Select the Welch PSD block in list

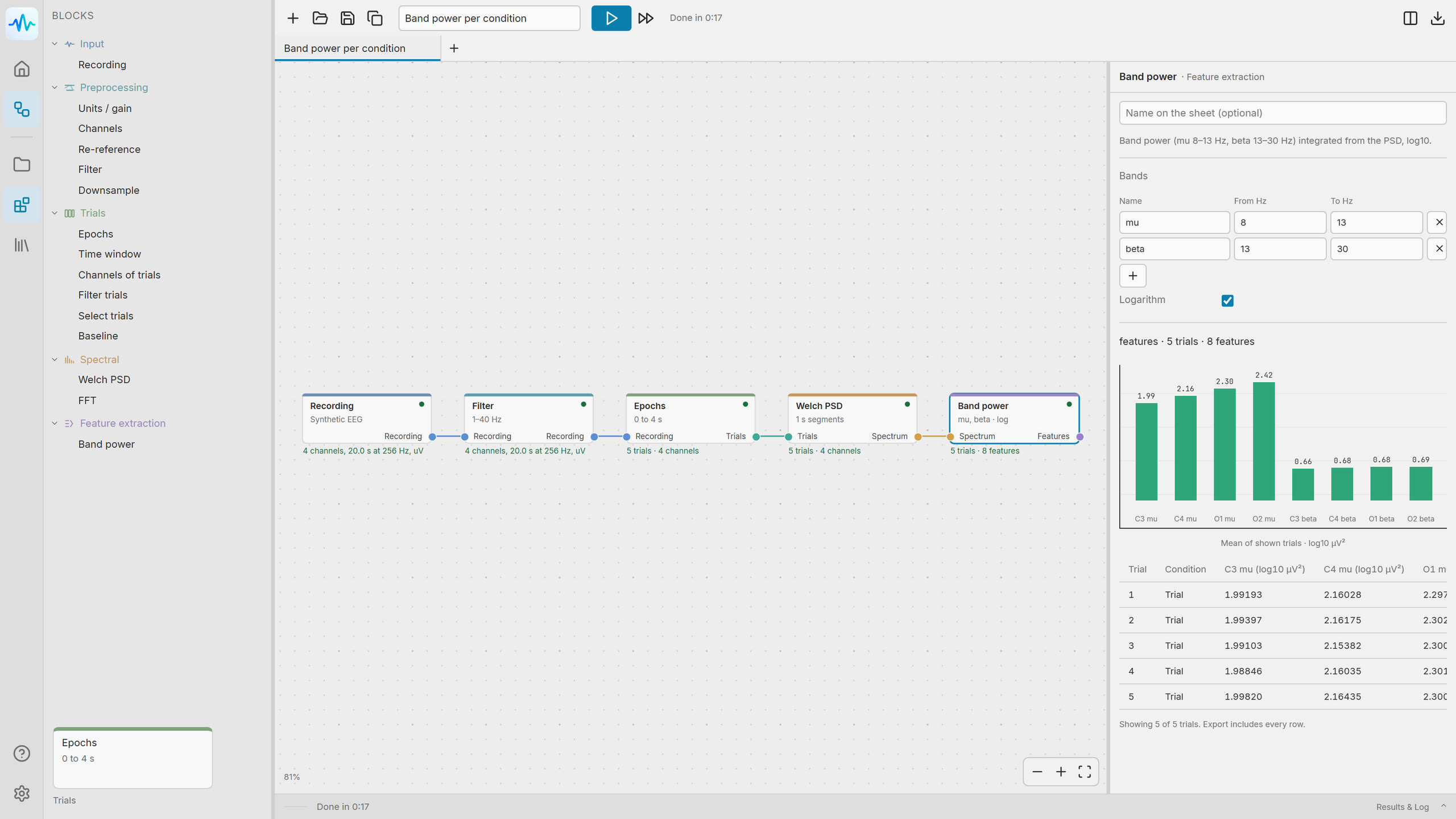(104, 379)
